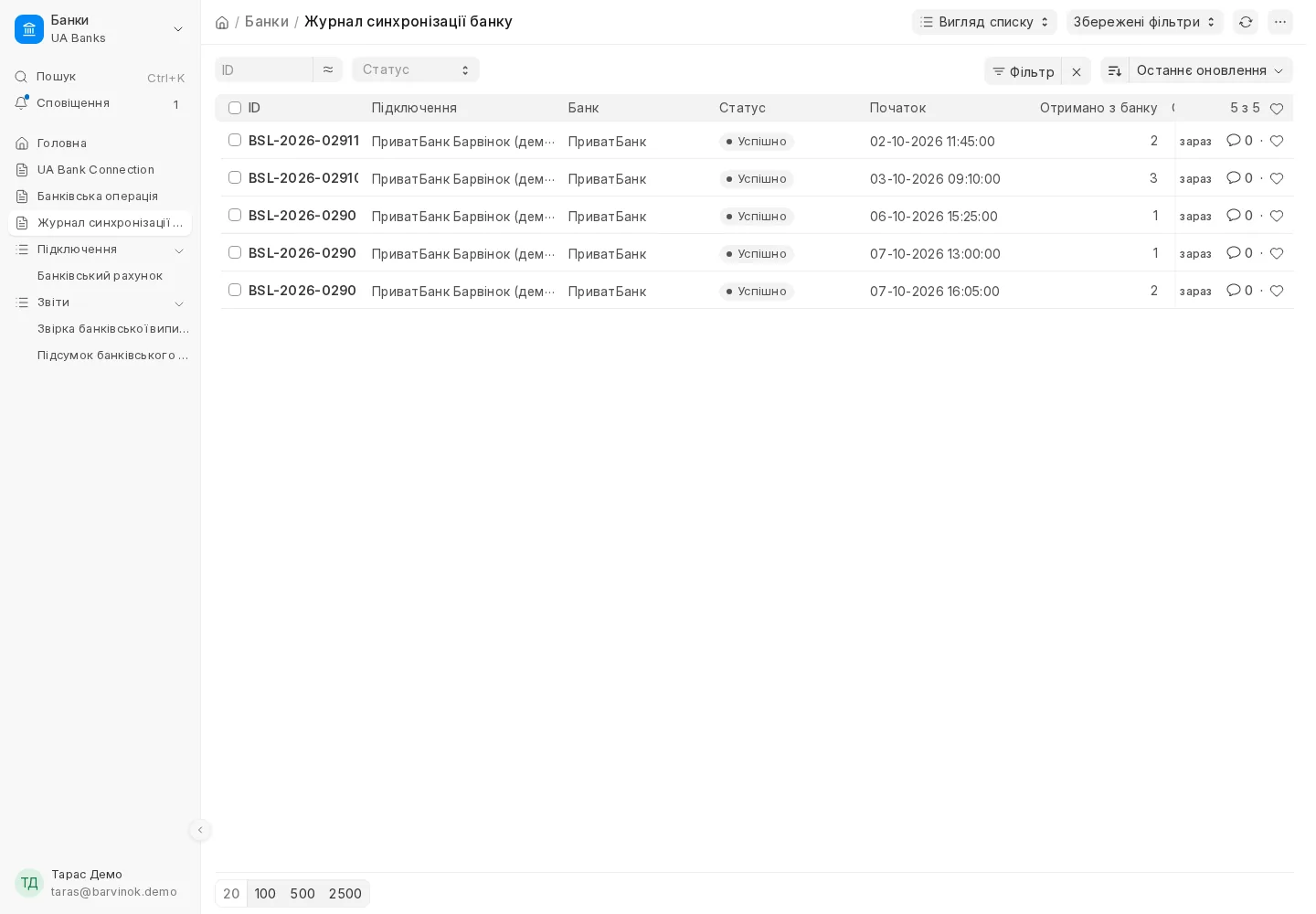This screenshot has width=1316, height=914.
Task: Collapse the Звіти sidebar section
Action: point(179,303)
